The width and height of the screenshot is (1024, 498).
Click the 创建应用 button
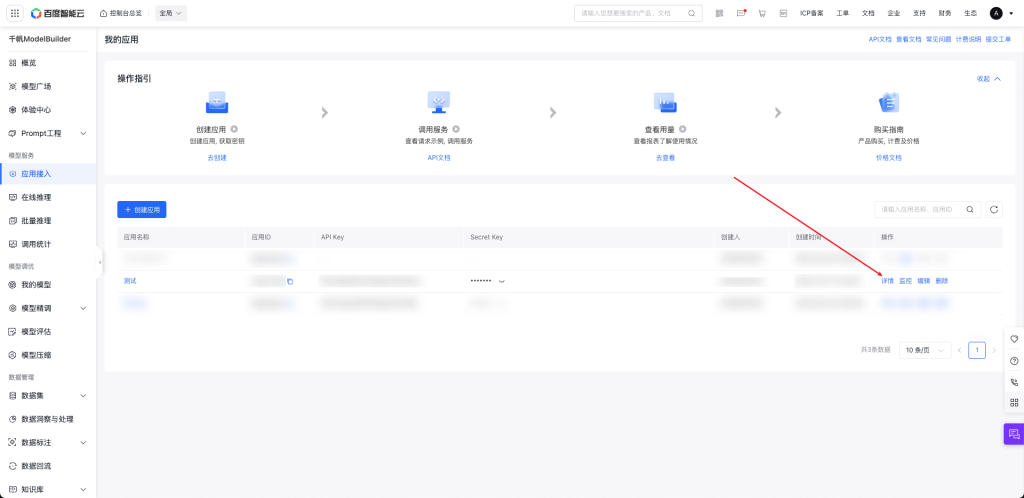(x=141, y=209)
